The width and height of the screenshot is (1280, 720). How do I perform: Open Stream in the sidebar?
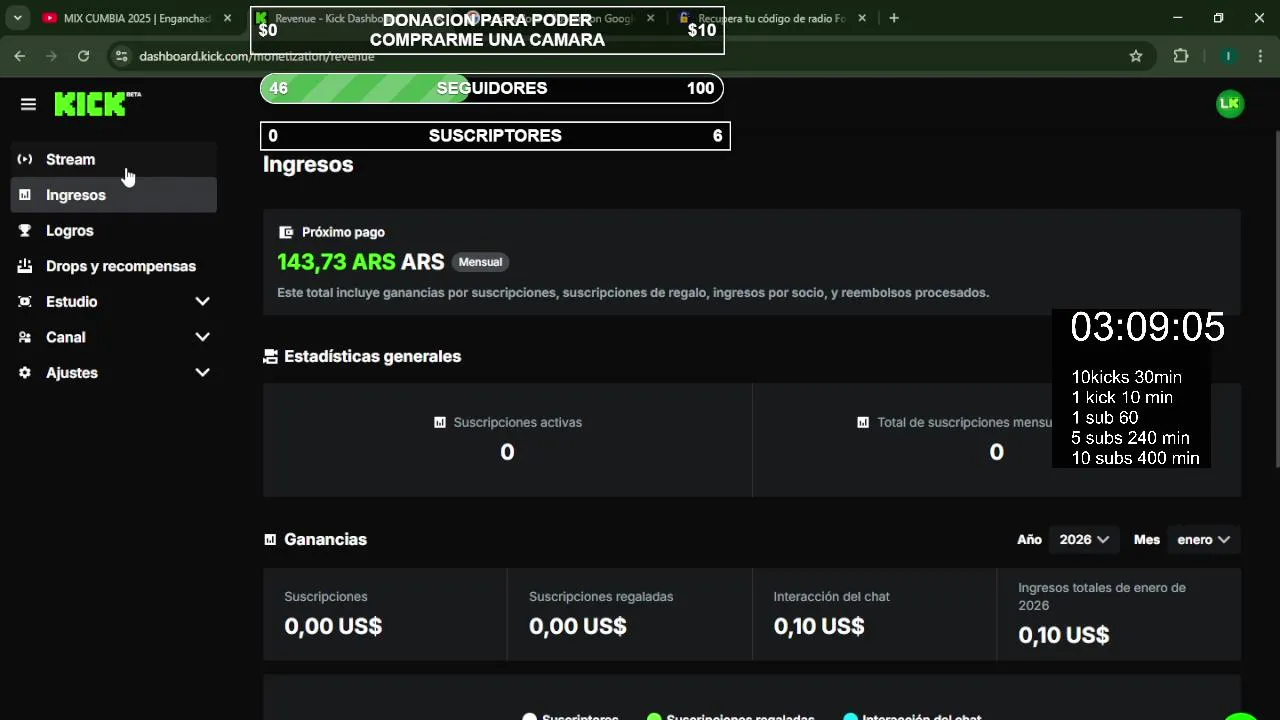(x=113, y=159)
